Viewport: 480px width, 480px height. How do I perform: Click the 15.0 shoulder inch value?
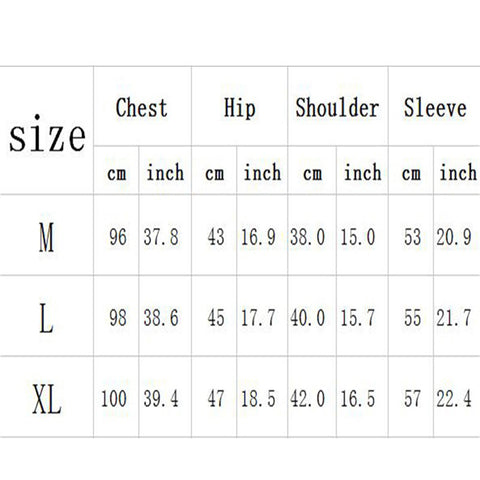coord(358,237)
